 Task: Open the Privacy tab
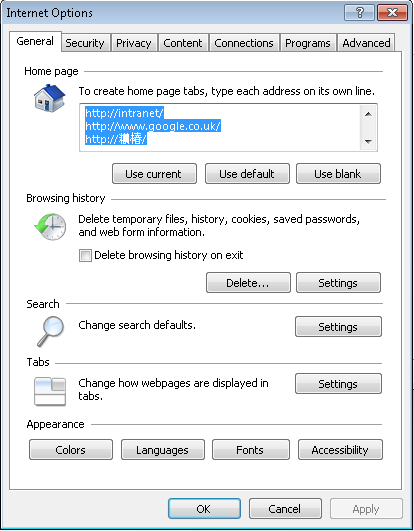pos(134,43)
